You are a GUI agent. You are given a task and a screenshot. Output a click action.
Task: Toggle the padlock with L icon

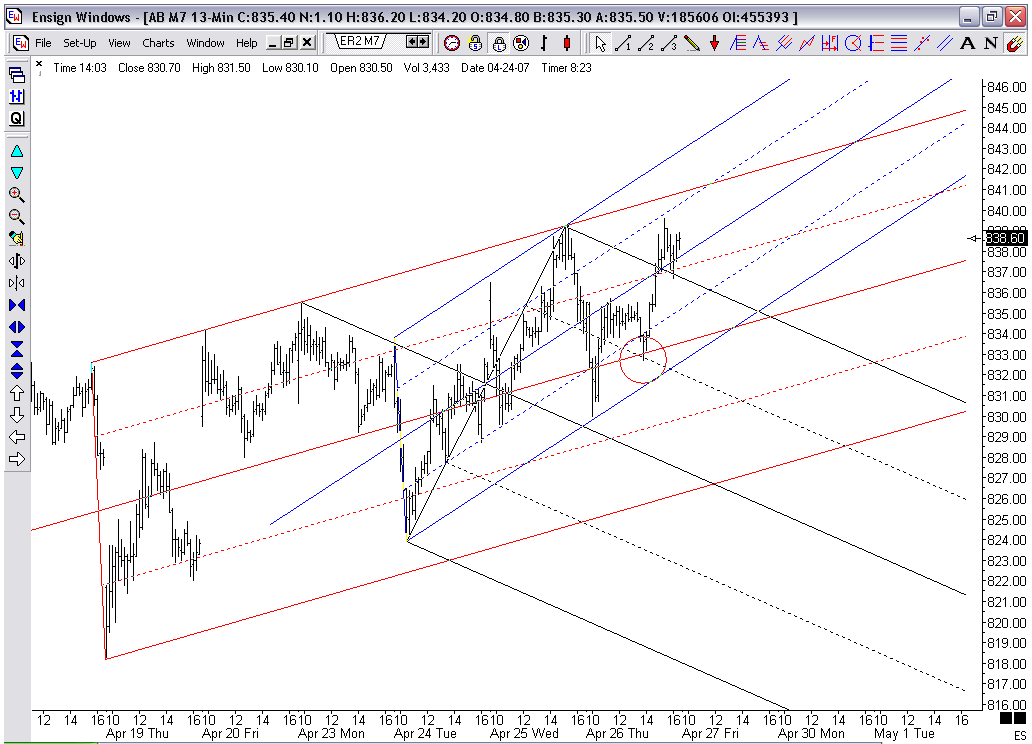(x=498, y=43)
